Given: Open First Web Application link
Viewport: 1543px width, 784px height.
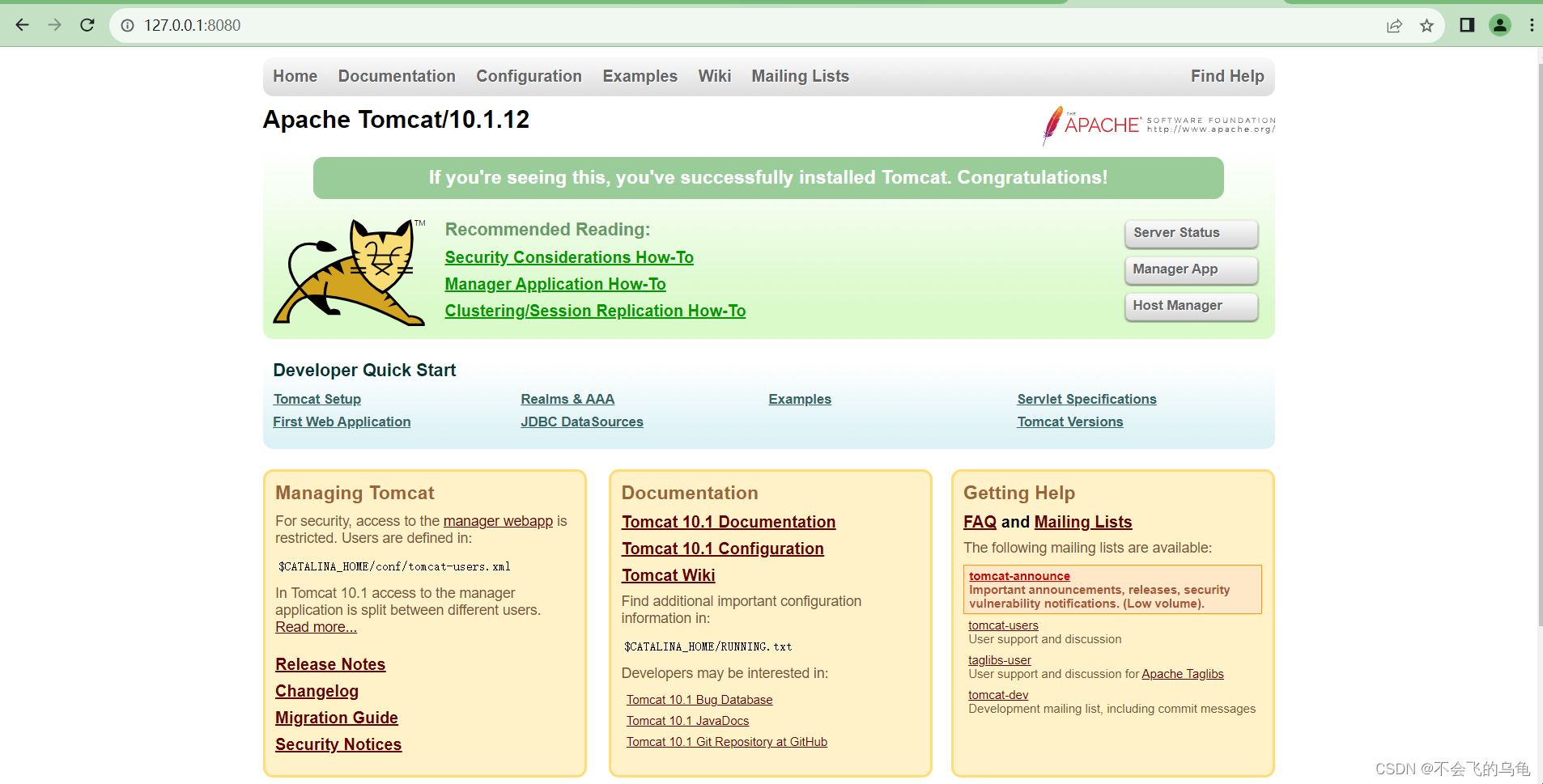Looking at the screenshot, I should (x=342, y=422).
